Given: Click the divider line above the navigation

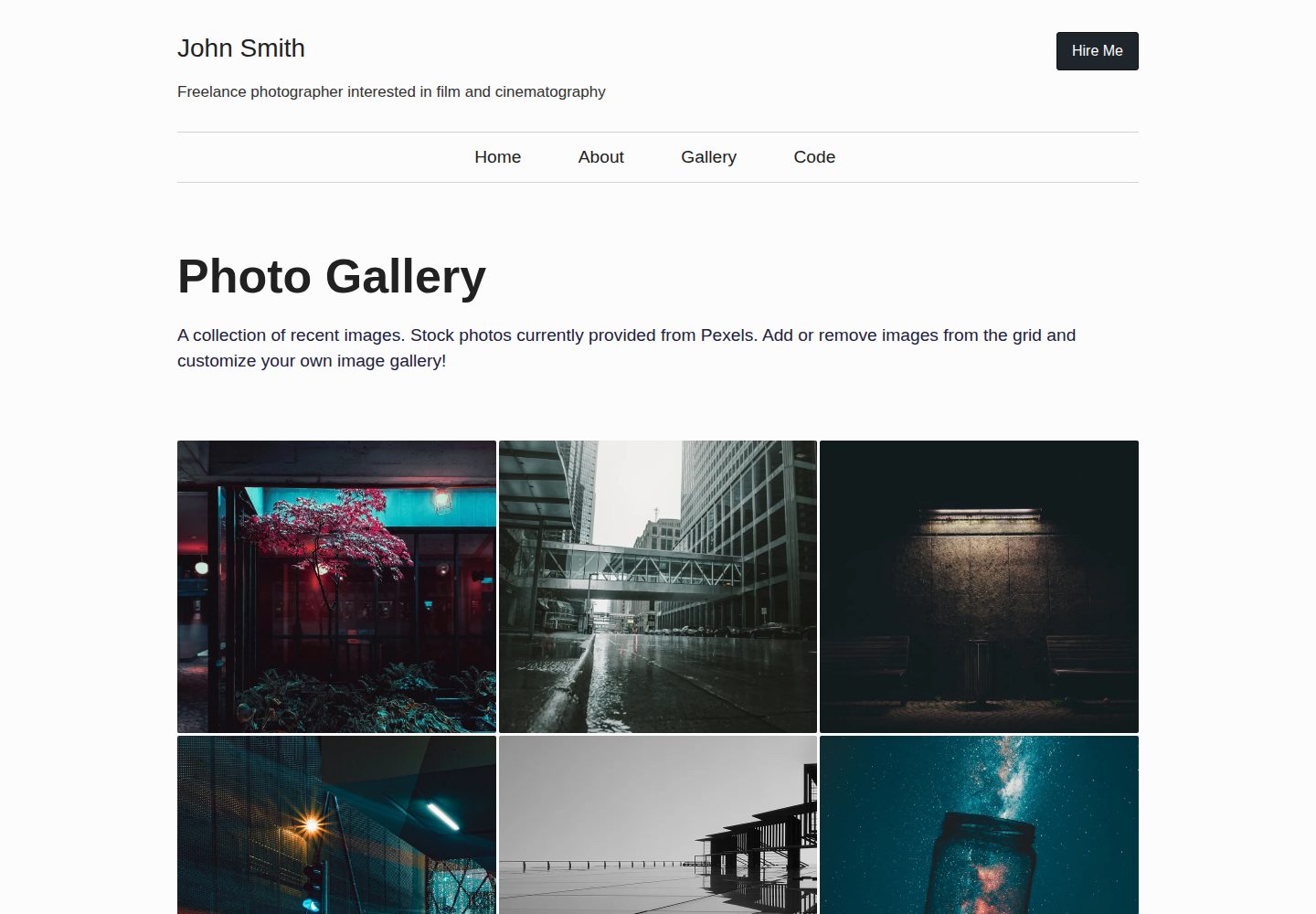Looking at the screenshot, I should pyautogui.click(x=658, y=133).
